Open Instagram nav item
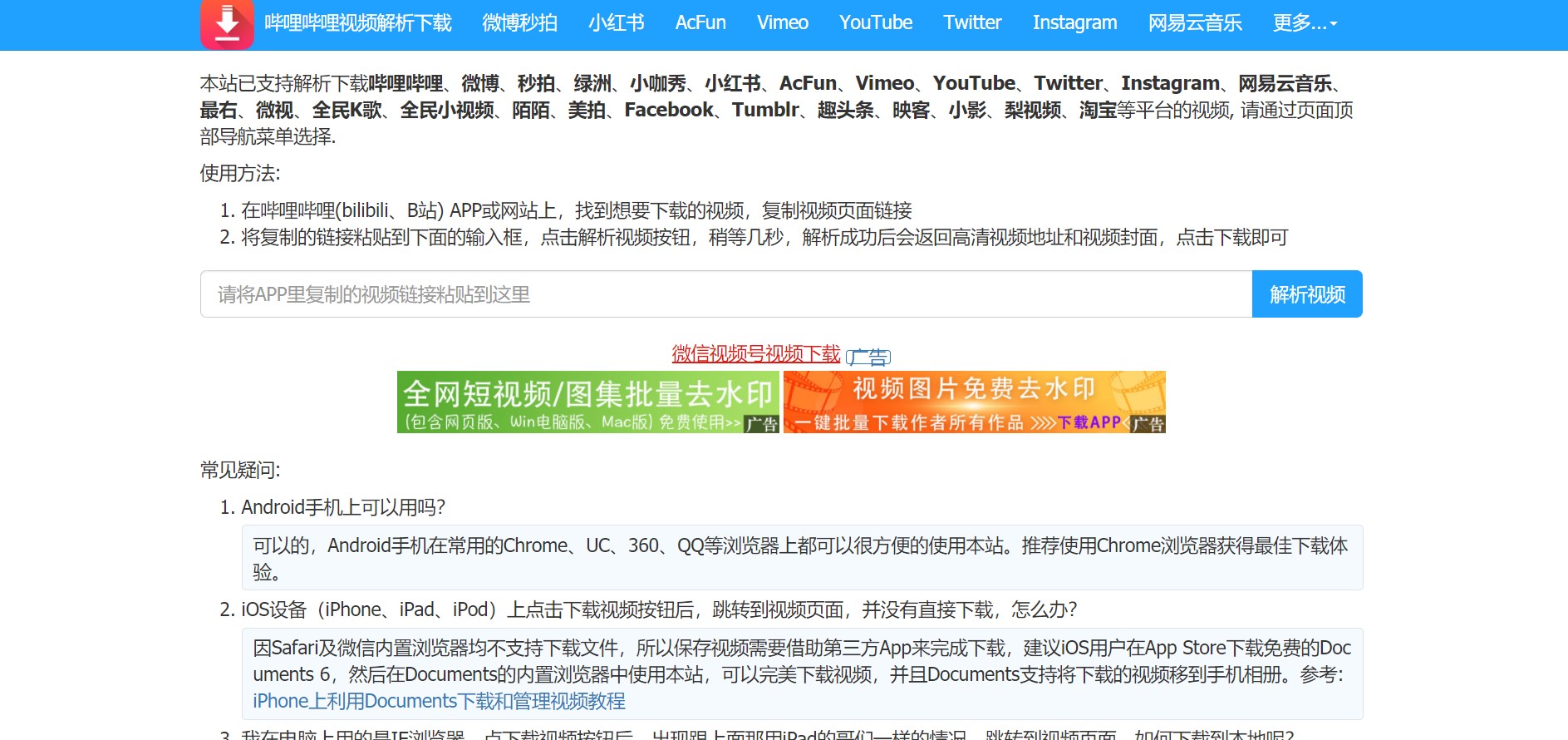Screen dimensions: 1568x740 pyautogui.click(x=1074, y=22)
